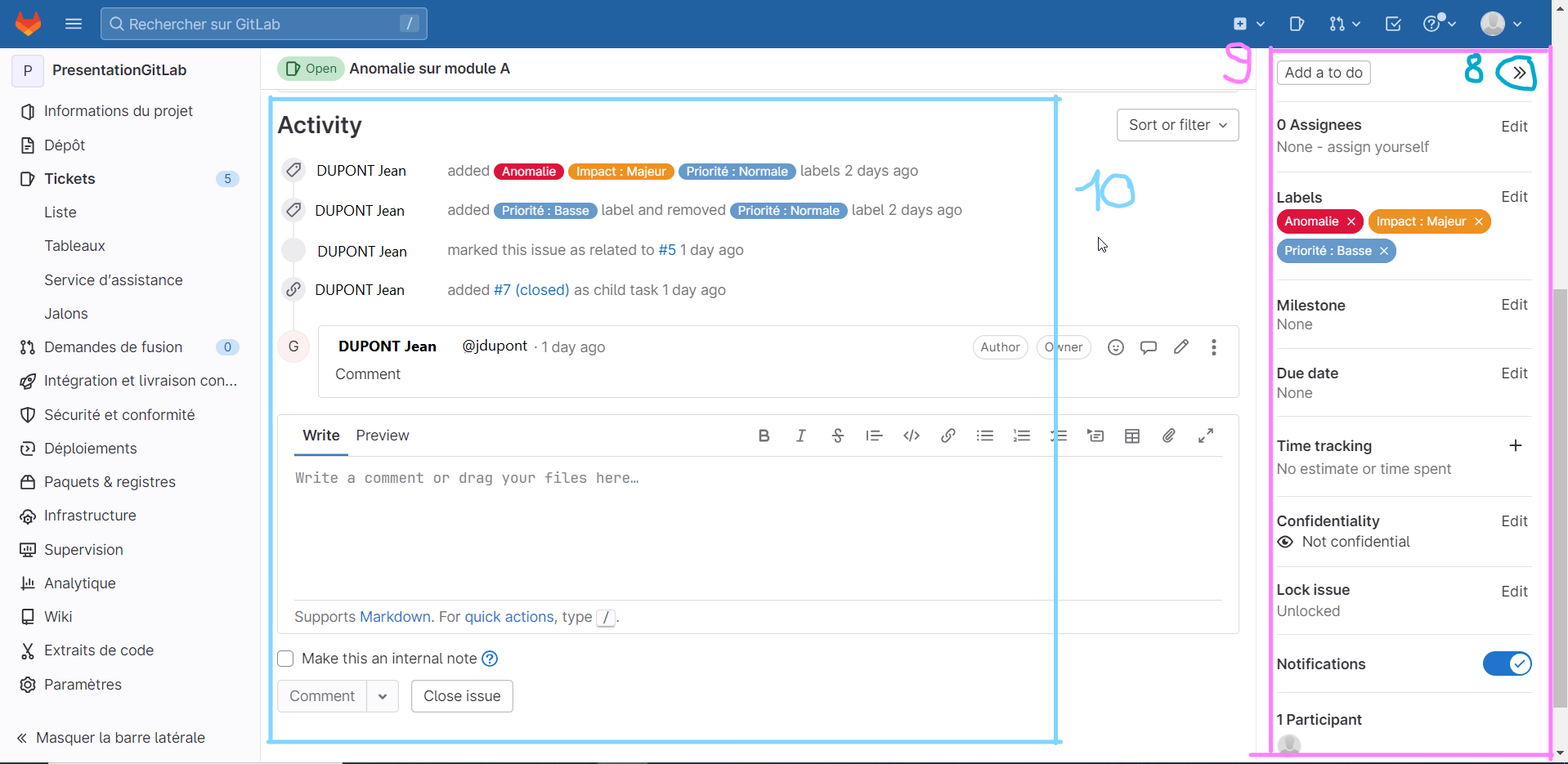This screenshot has height=764, width=1568.
Task: Switch to the Preview tab
Action: (x=382, y=436)
